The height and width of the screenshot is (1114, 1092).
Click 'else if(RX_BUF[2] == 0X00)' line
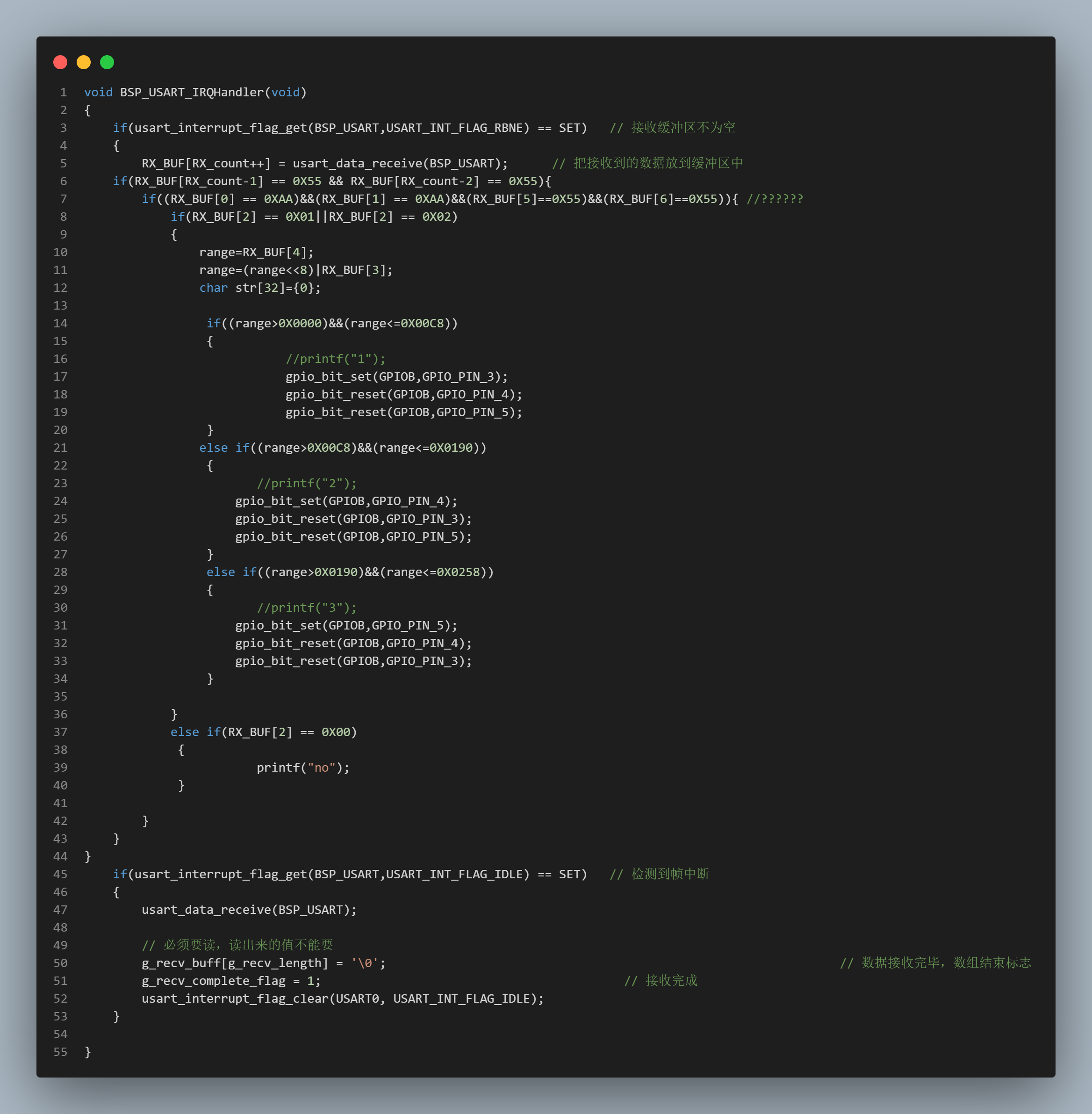pos(264,732)
